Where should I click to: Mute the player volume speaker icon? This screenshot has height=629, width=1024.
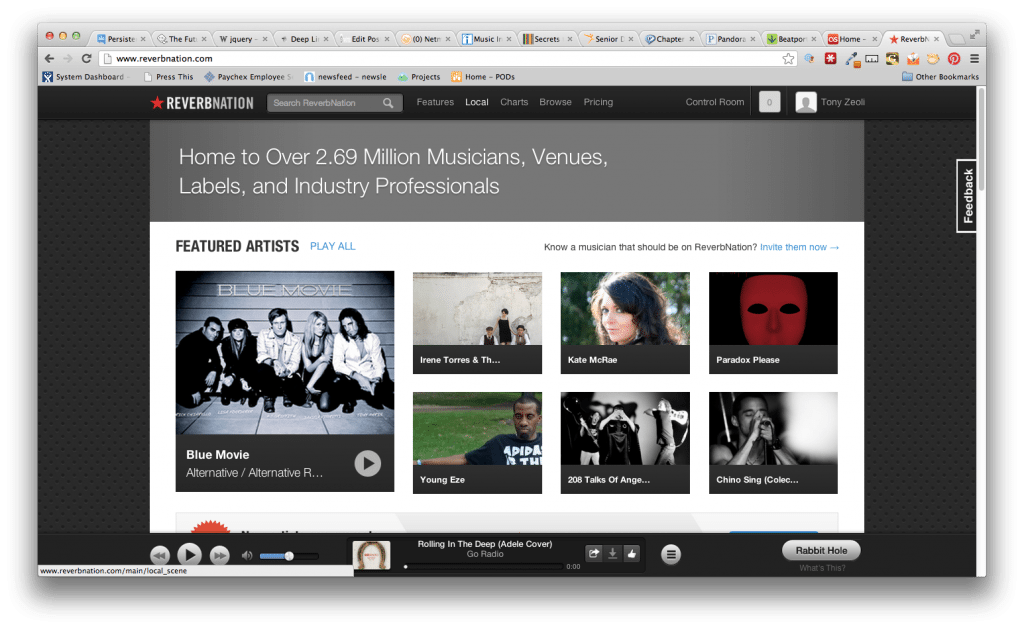click(247, 556)
